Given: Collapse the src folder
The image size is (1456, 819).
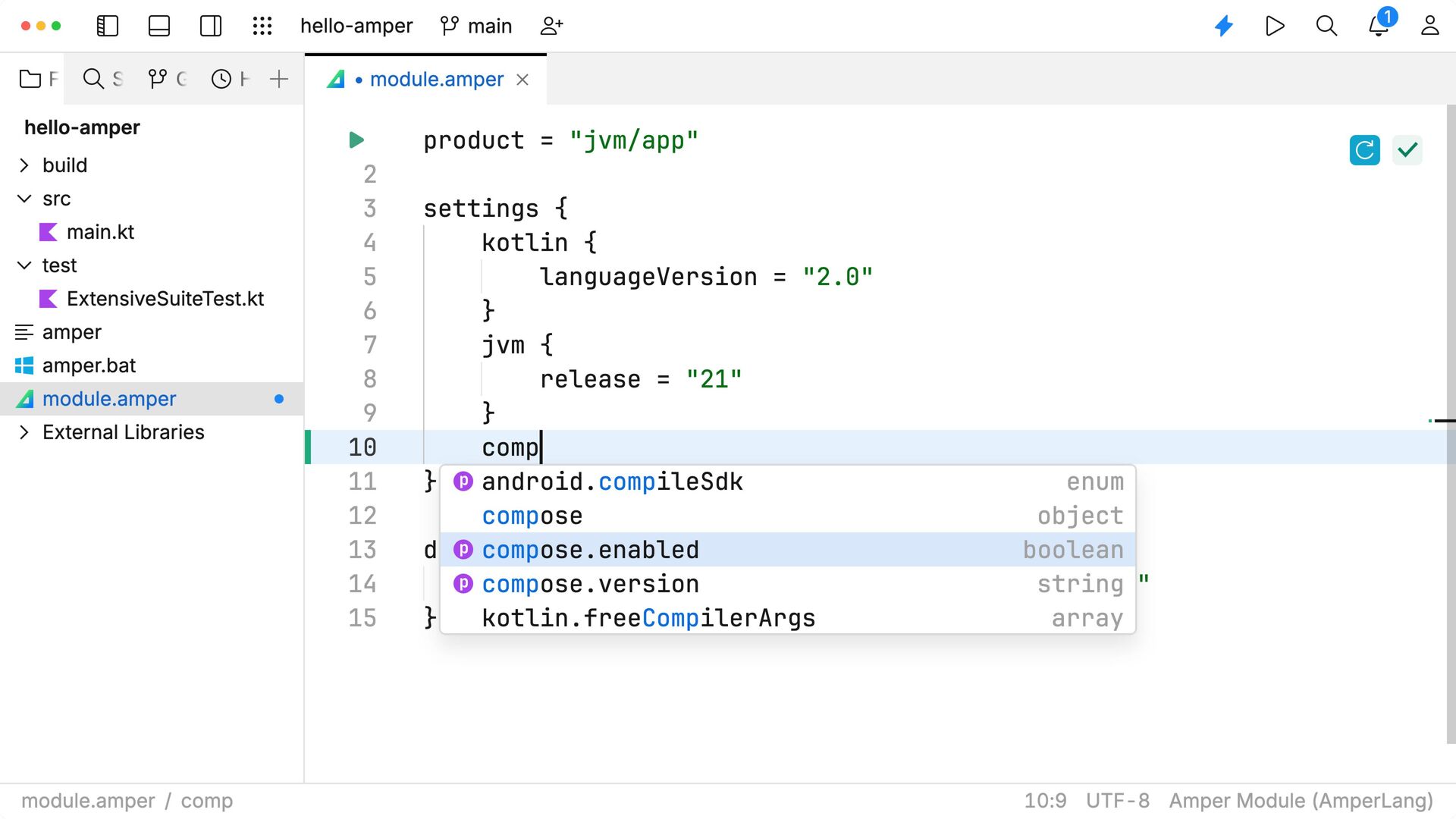Looking at the screenshot, I should pos(24,199).
